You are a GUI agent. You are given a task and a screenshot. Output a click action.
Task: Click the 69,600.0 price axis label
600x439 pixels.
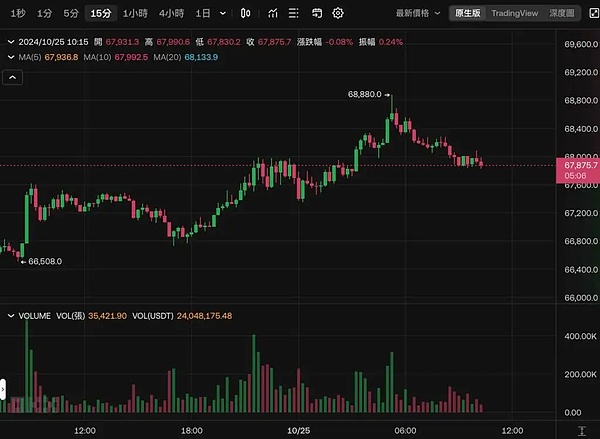581,44
